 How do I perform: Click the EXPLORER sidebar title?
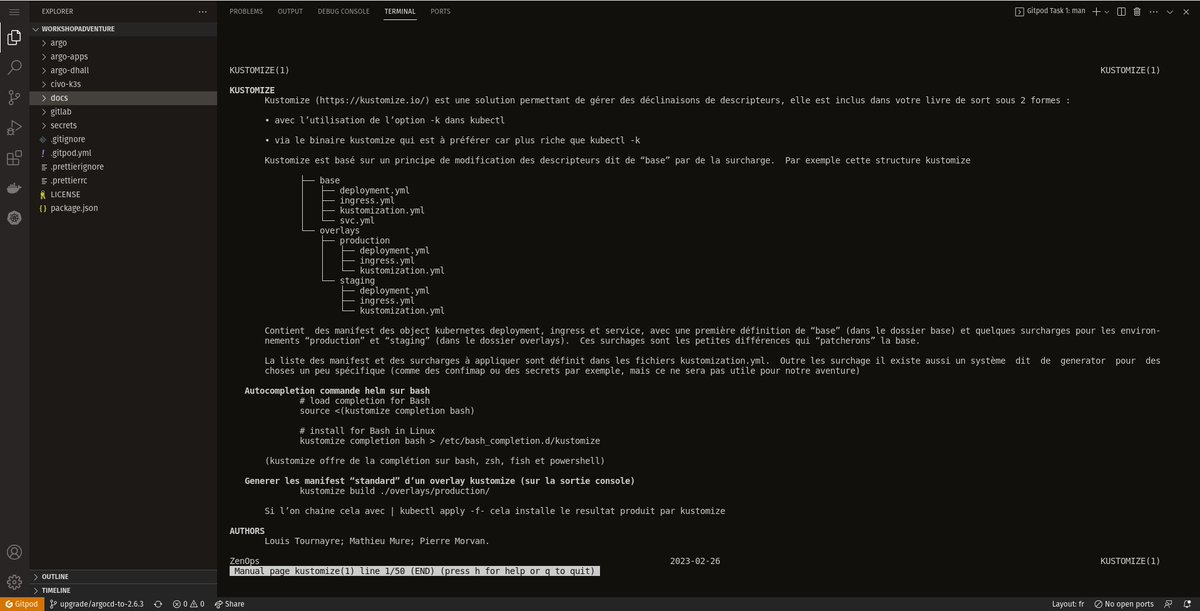[x=57, y=11]
